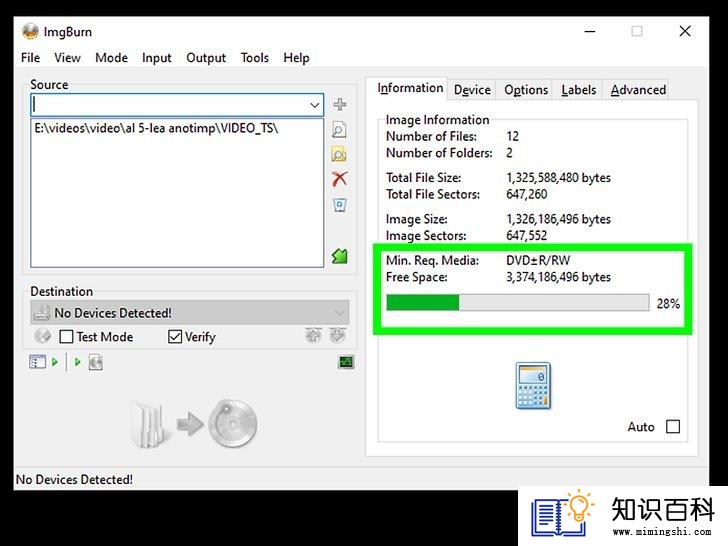The width and height of the screenshot is (728, 546).
Task: Remove selected source with red X
Action: [x=339, y=179]
